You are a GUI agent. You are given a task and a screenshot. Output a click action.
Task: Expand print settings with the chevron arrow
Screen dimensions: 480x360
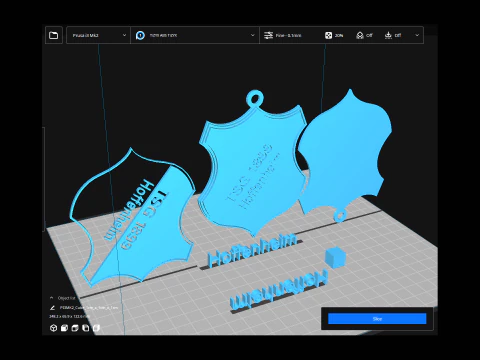[417, 35]
